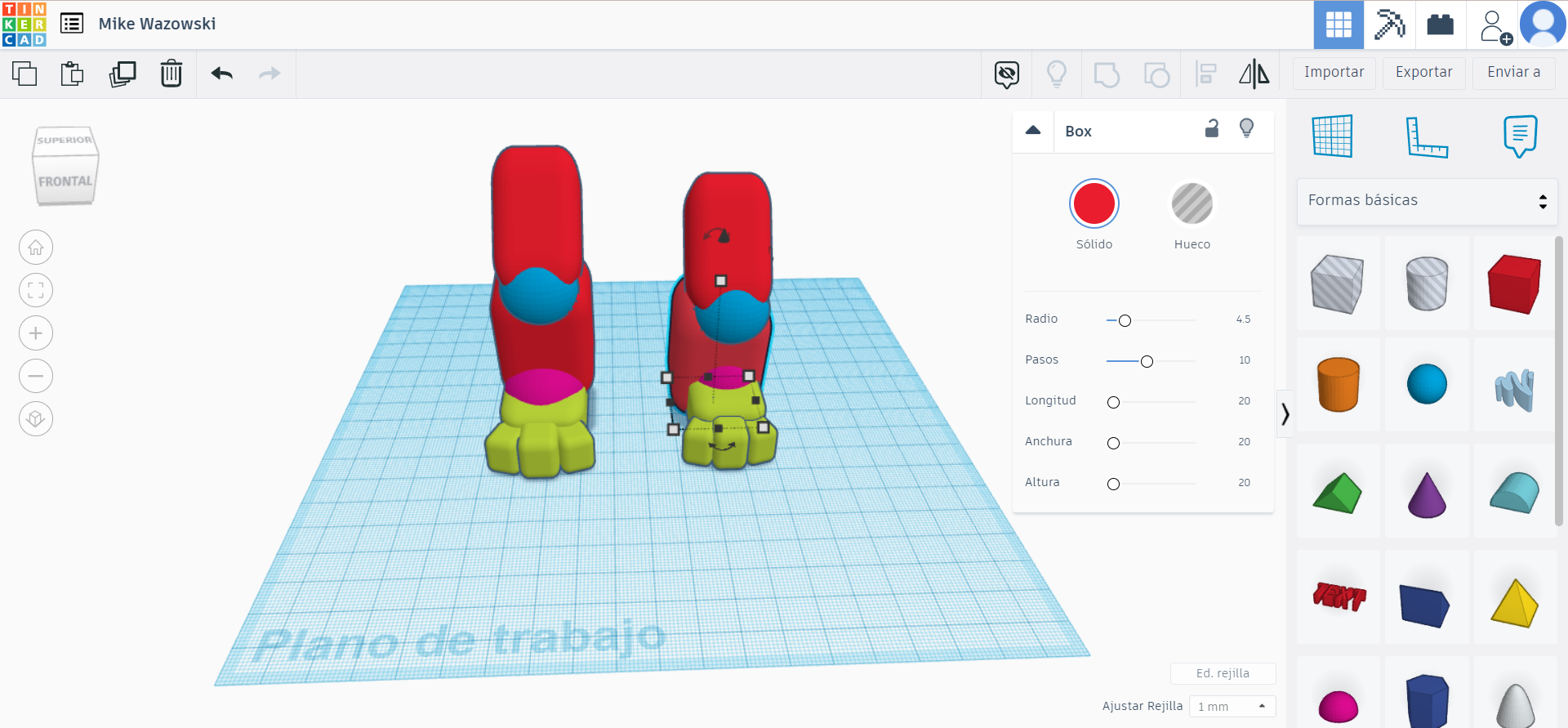Click the view cube FRONTAL face
The image size is (1568, 728).
pos(65,181)
